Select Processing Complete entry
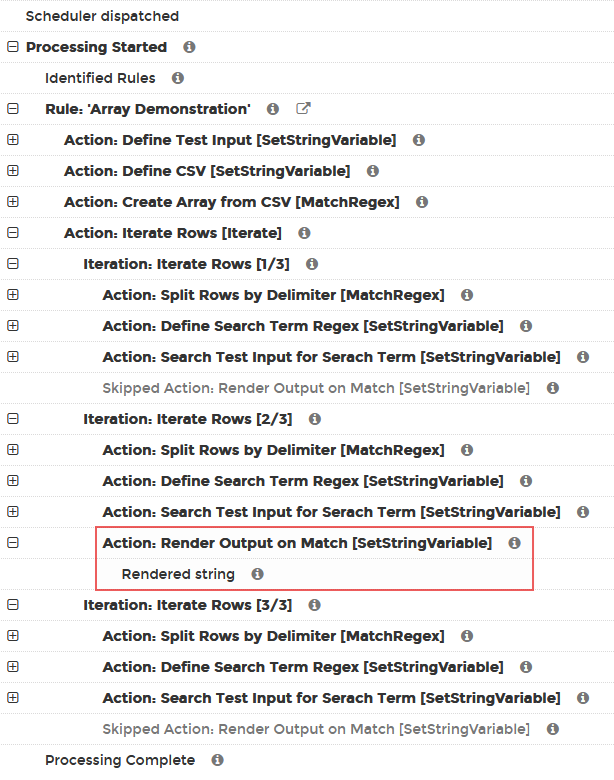The image size is (614, 780). click(x=120, y=760)
